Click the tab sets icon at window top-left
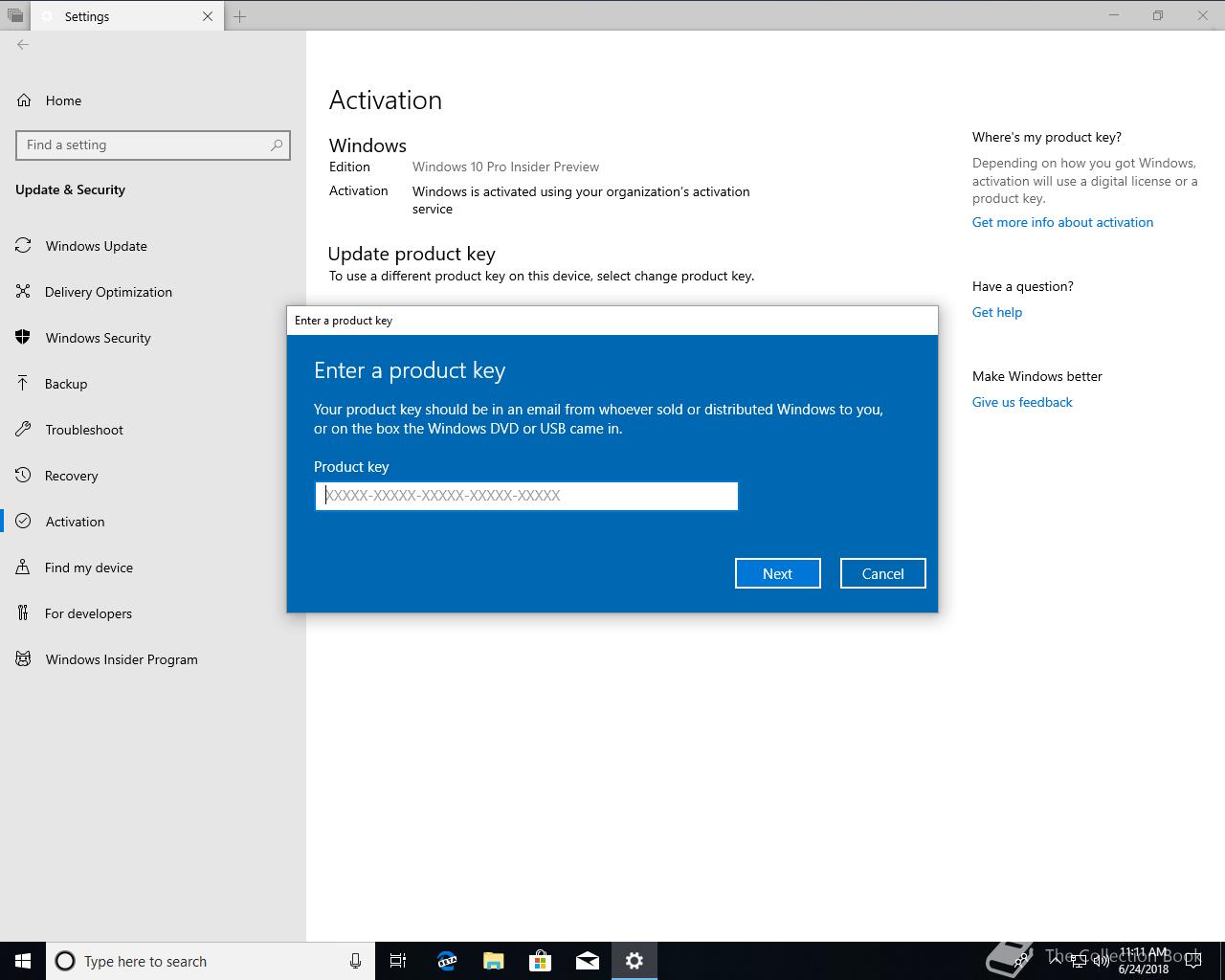1225x980 pixels. (x=15, y=16)
